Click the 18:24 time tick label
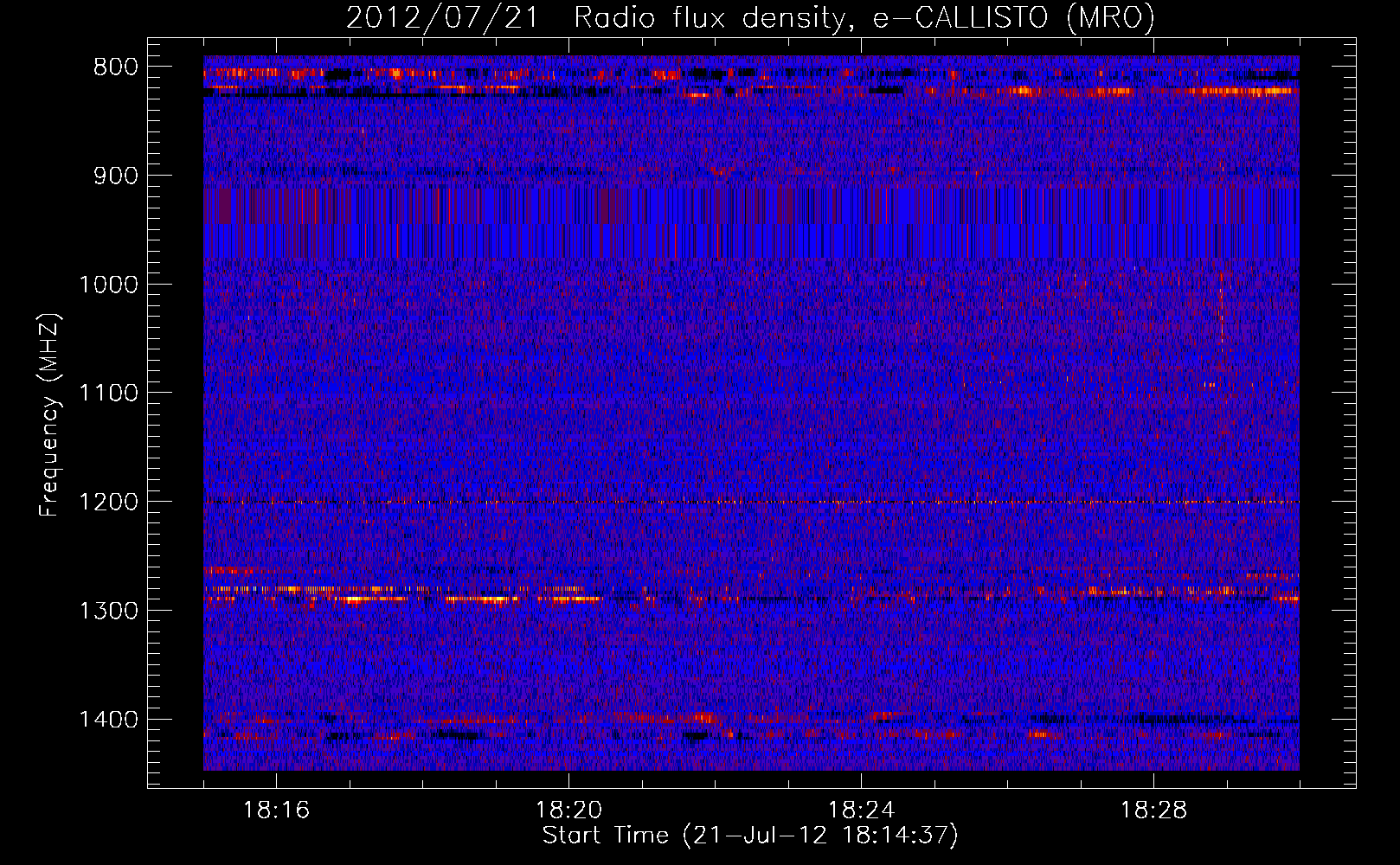Viewport: 1400px width, 865px height. coord(862,811)
